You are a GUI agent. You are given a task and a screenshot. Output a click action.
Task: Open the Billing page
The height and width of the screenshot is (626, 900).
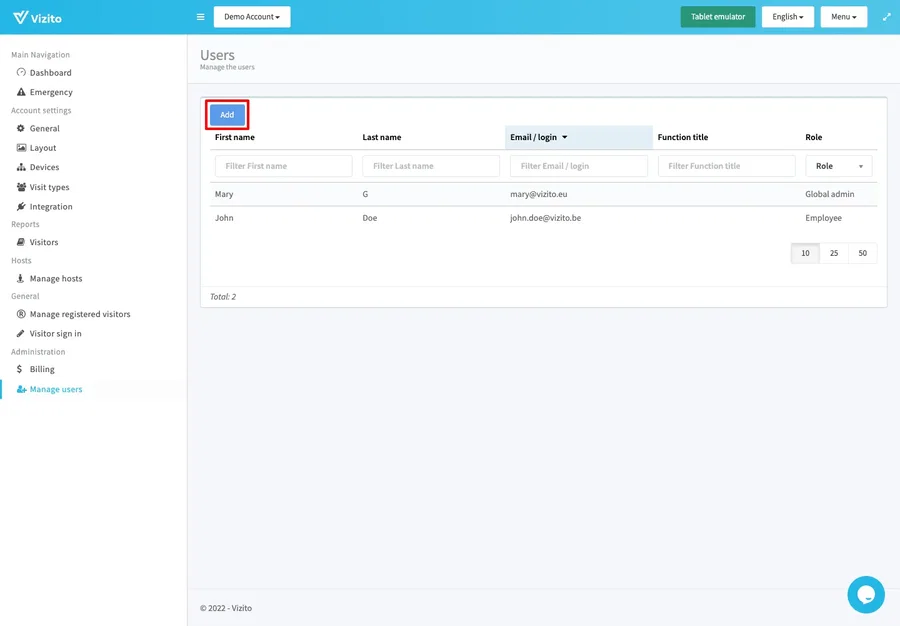[x=40, y=369]
